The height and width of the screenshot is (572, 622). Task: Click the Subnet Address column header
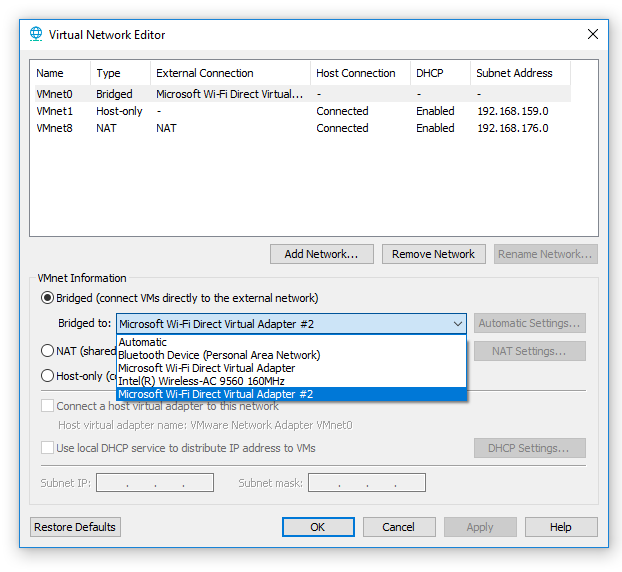(520, 73)
